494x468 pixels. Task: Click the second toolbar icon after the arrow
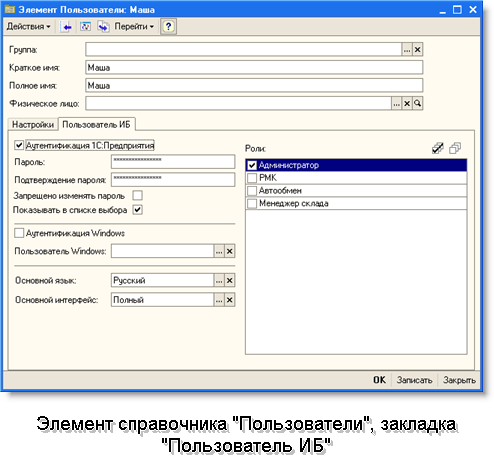point(85,27)
